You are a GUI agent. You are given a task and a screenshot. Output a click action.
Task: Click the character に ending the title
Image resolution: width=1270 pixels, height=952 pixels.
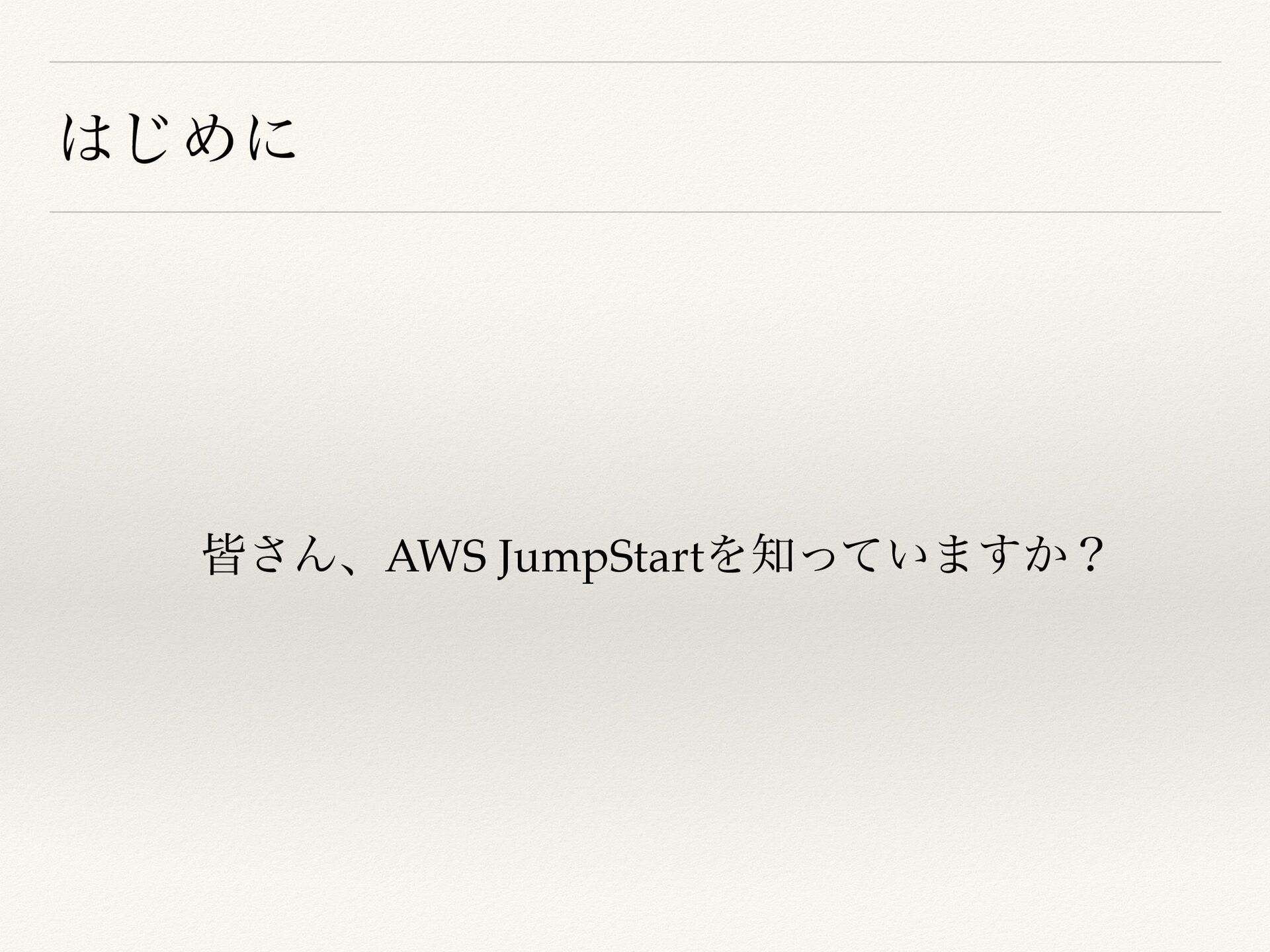(272, 138)
